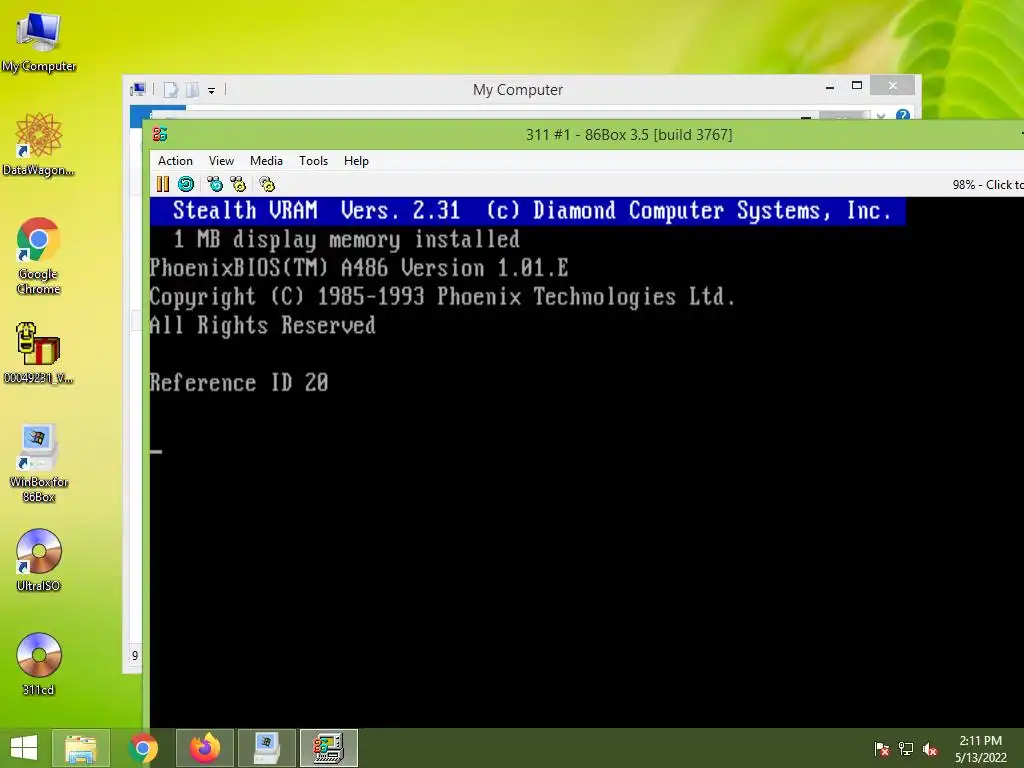Screen dimensions: 1024x768
Task: Click the My Computer window system icon
Action: pos(138,89)
